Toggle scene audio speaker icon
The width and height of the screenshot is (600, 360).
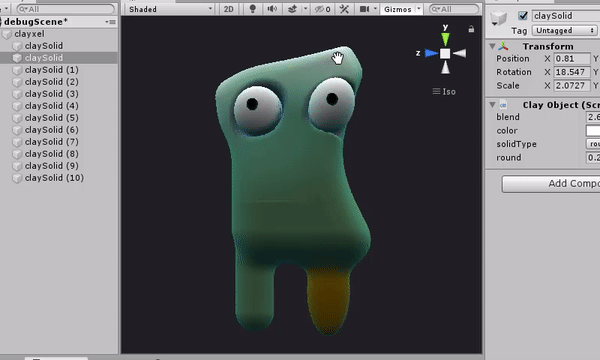(x=272, y=9)
